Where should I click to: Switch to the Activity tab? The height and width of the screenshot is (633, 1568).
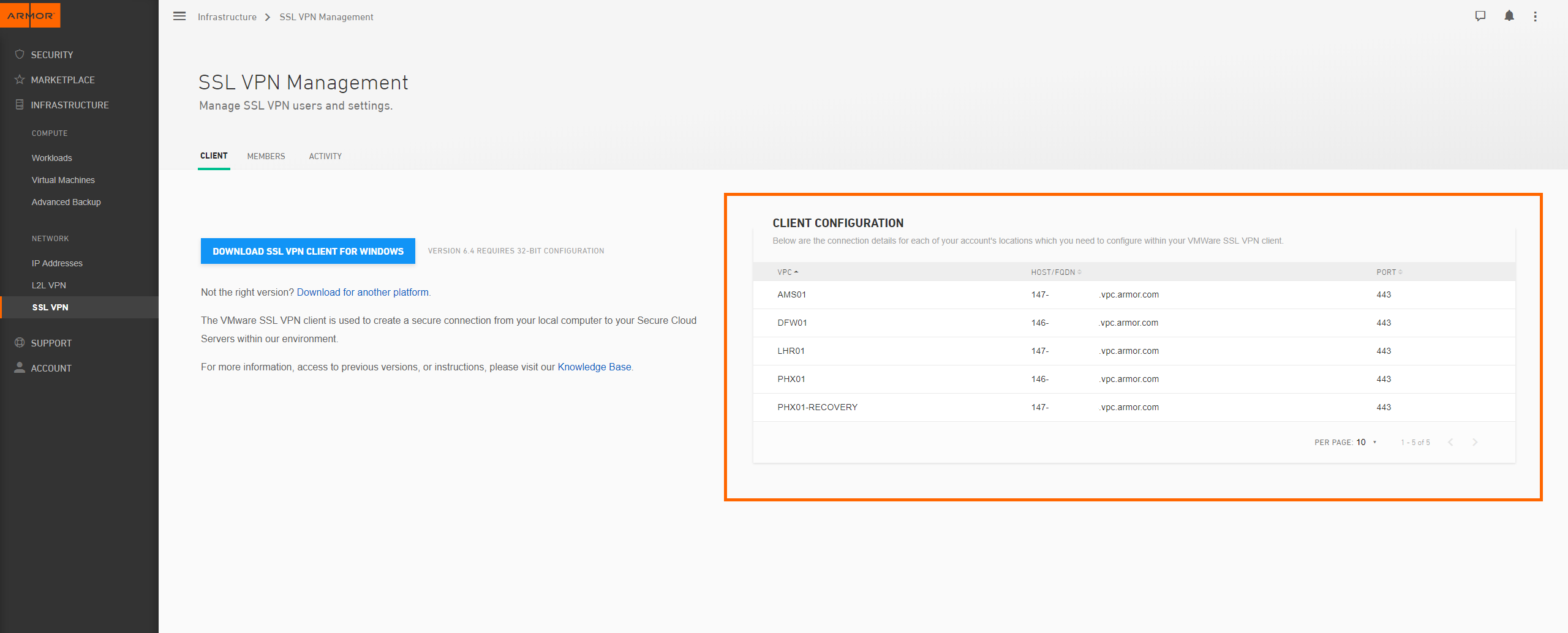click(325, 156)
